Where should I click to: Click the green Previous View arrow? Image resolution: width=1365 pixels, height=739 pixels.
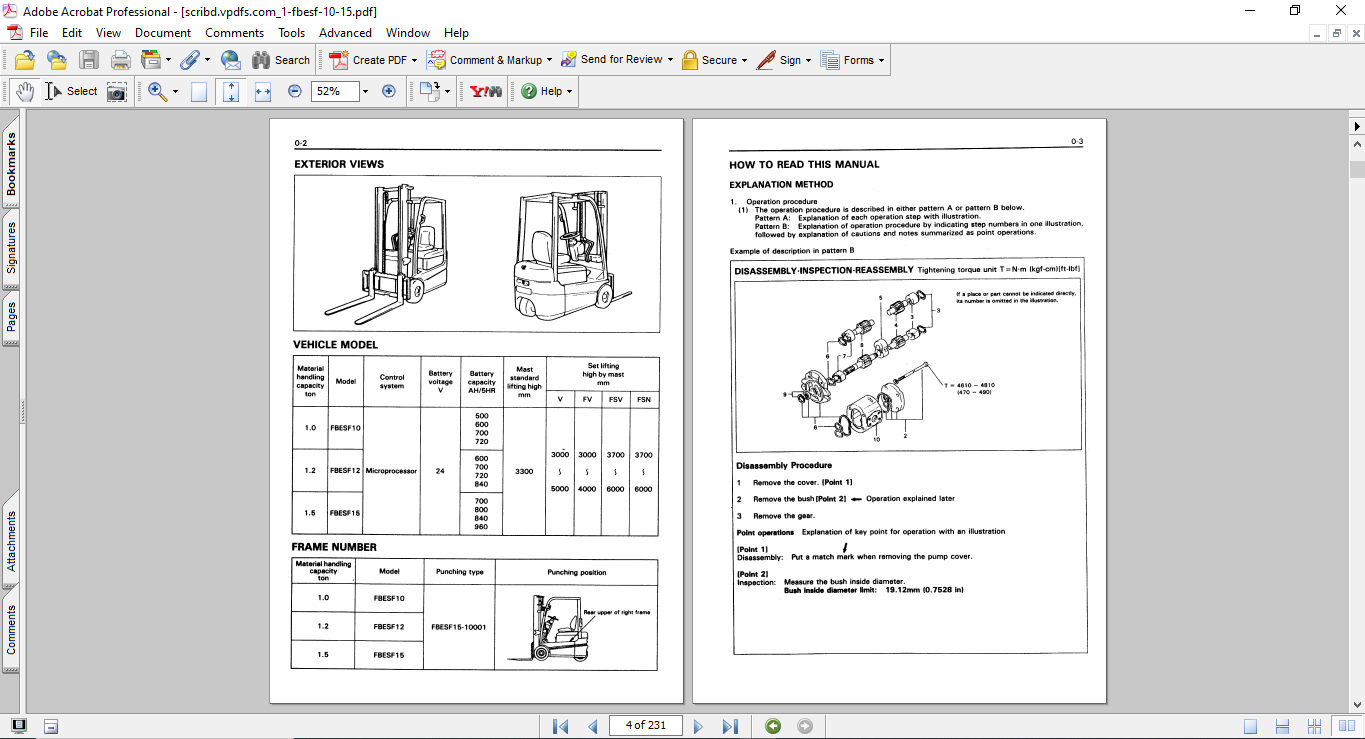click(773, 726)
